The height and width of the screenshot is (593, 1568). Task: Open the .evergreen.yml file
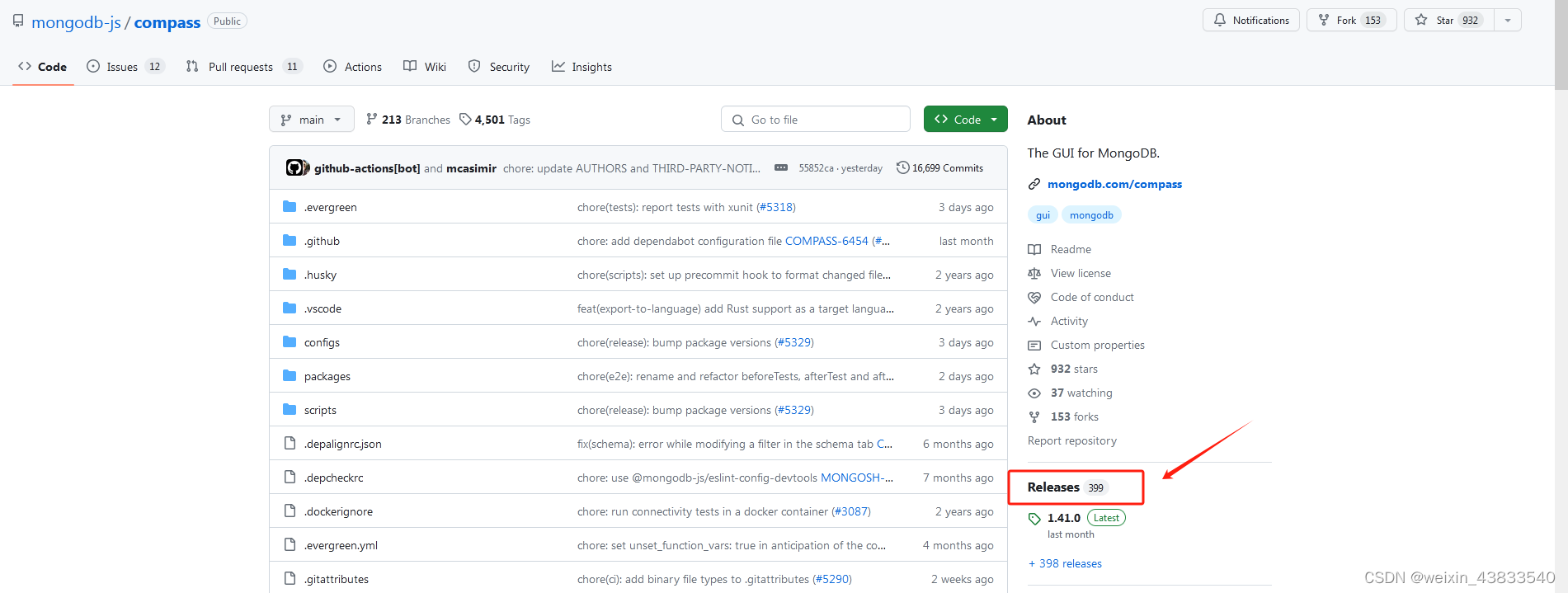pos(341,545)
